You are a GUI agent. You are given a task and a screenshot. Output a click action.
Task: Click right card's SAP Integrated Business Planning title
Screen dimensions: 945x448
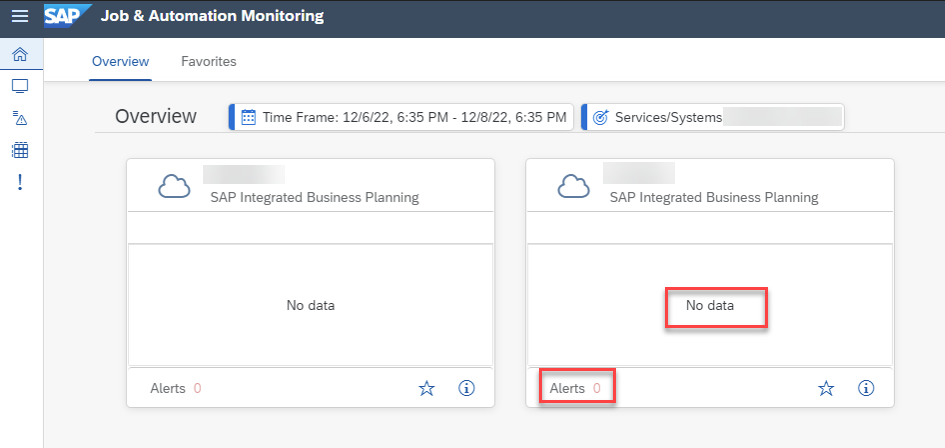click(x=714, y=197)
